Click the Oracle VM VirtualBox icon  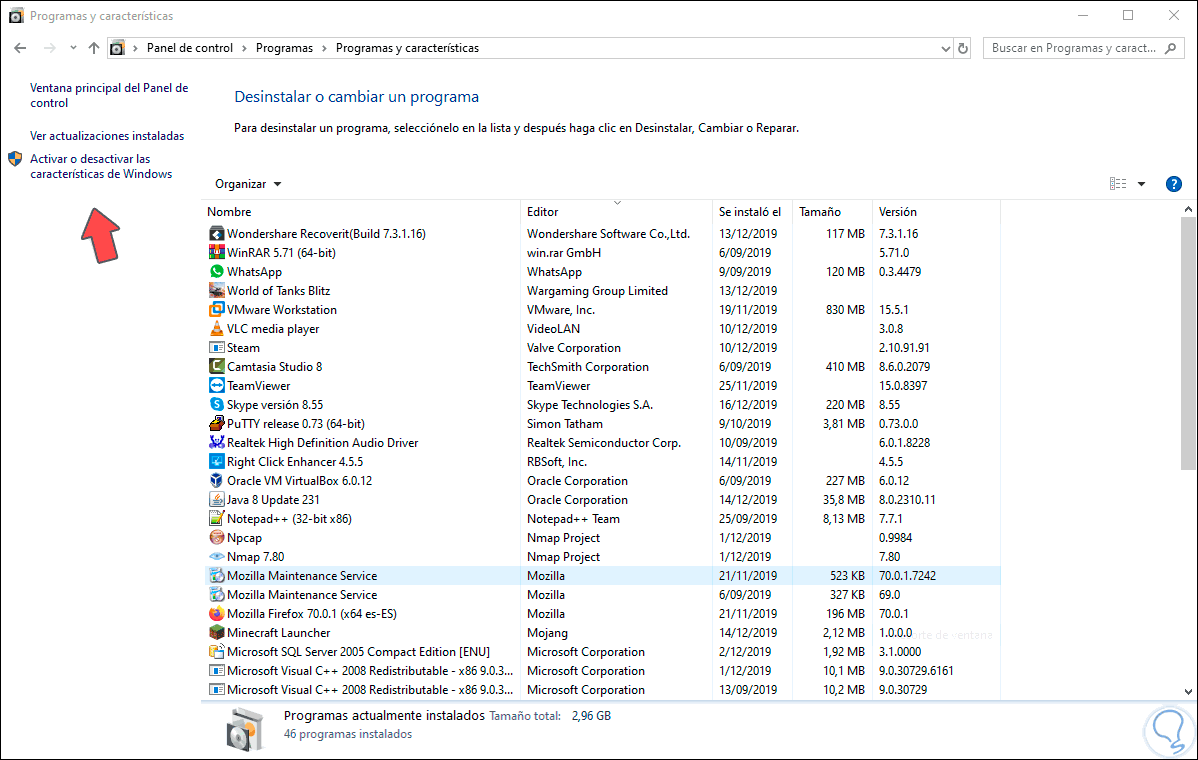coord(216,481)
